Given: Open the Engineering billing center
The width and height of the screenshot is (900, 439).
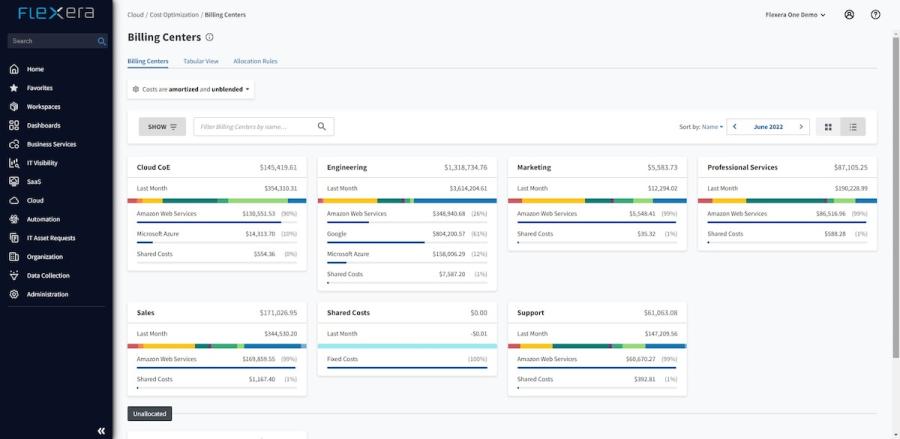Looking at the screenshot, I should (347, 168).
